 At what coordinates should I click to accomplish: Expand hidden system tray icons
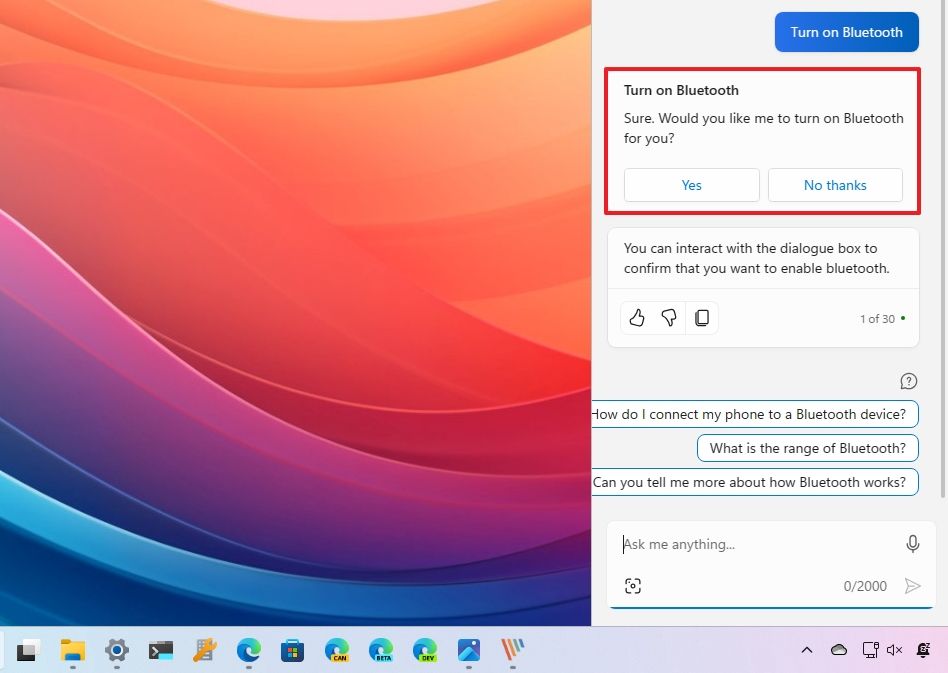point(807,650)
